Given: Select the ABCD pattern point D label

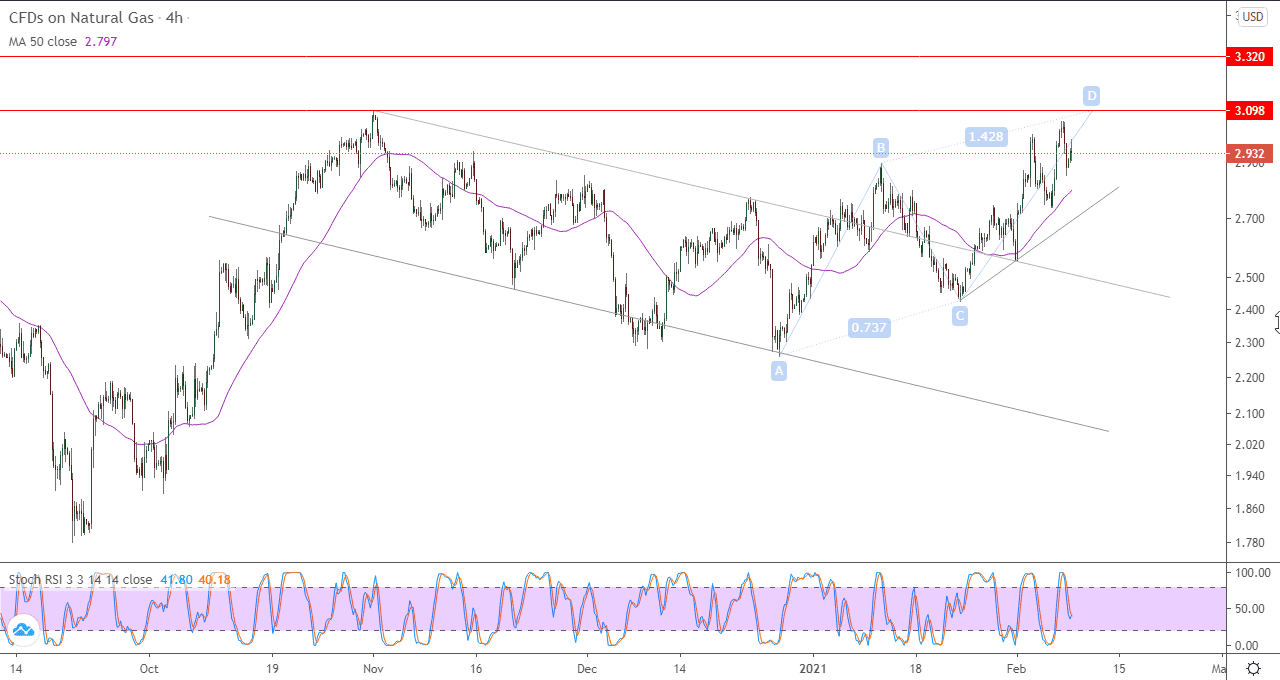Looking at the screenshot, I should pos(1092,96).
